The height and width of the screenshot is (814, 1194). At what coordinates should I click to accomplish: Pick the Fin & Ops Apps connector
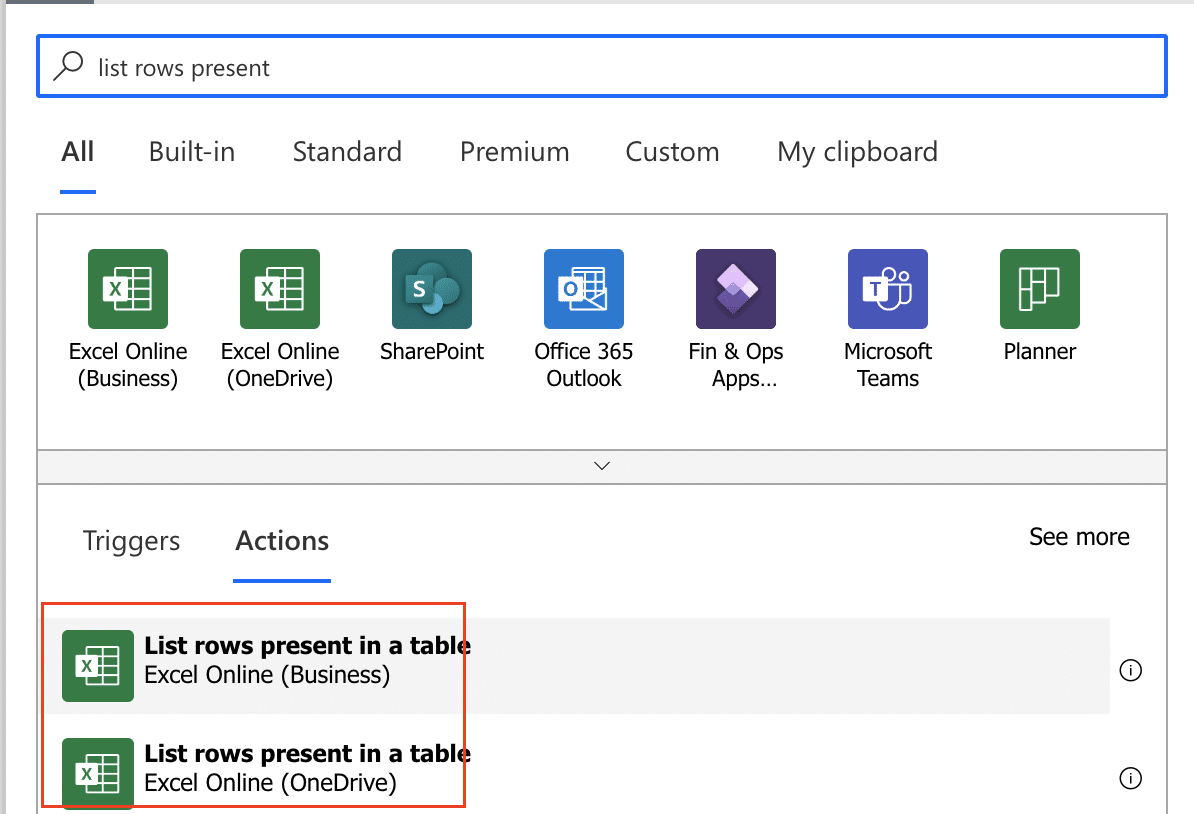click(736, 289)
